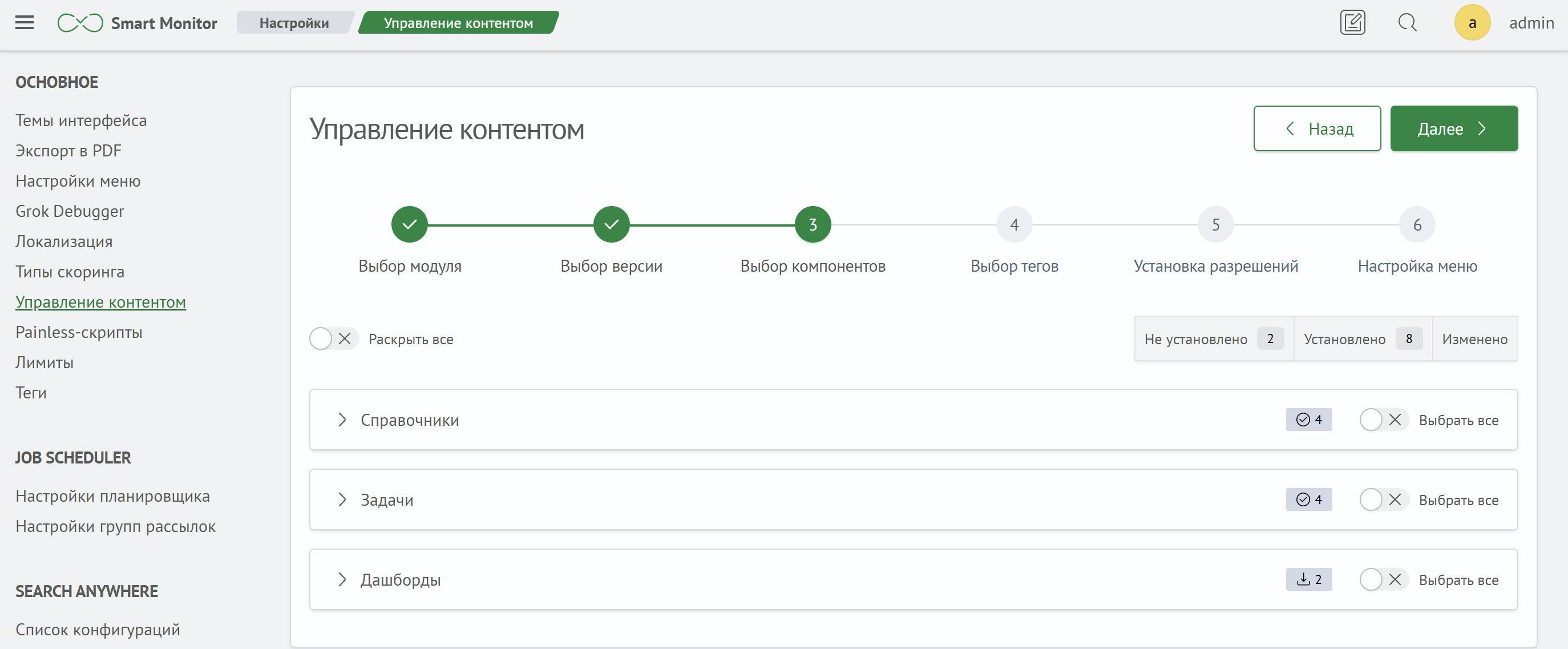Click the search magnifier icon

click(1407, 22)
